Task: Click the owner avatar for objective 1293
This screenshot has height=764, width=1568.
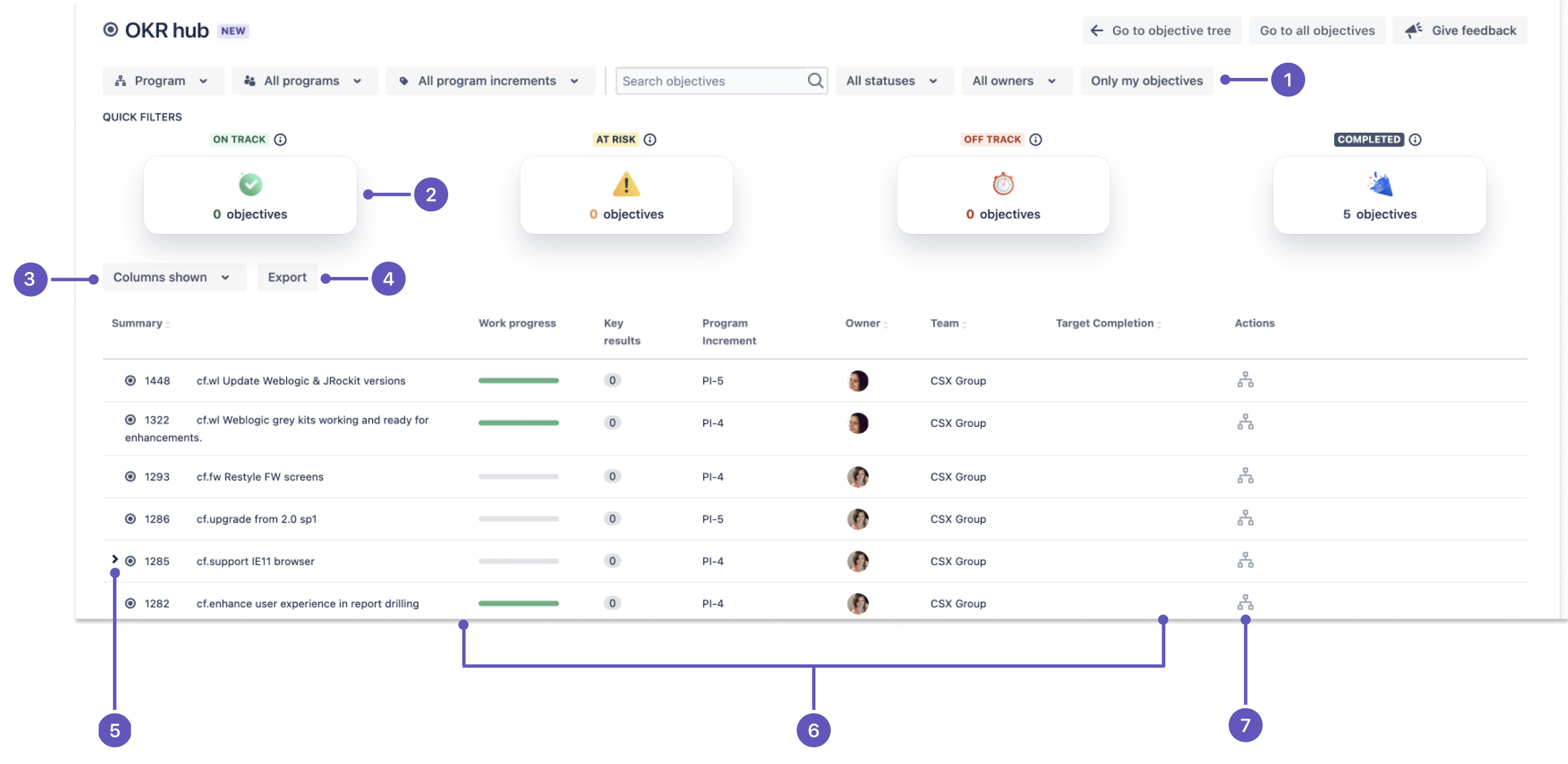Action: [858, 476]
